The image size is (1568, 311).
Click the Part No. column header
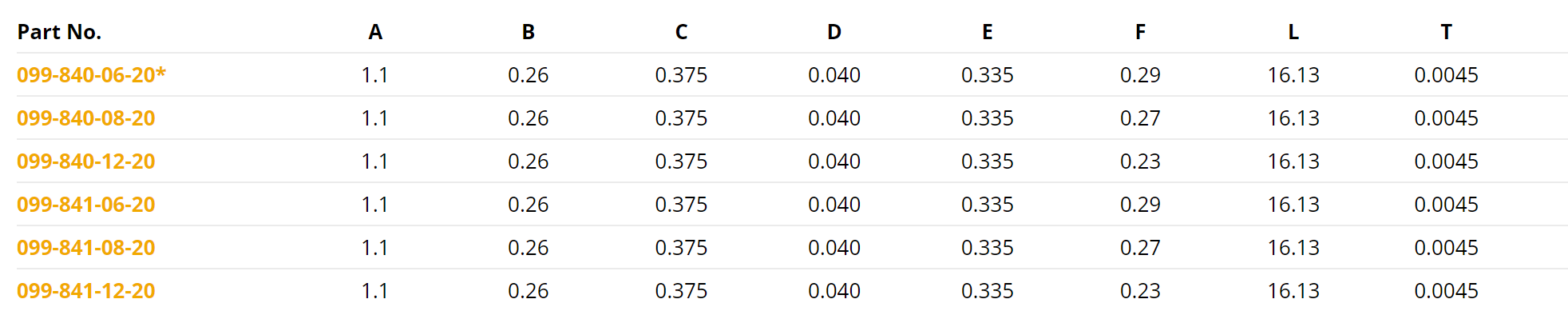pyautogui.click(x=59, y=32)
